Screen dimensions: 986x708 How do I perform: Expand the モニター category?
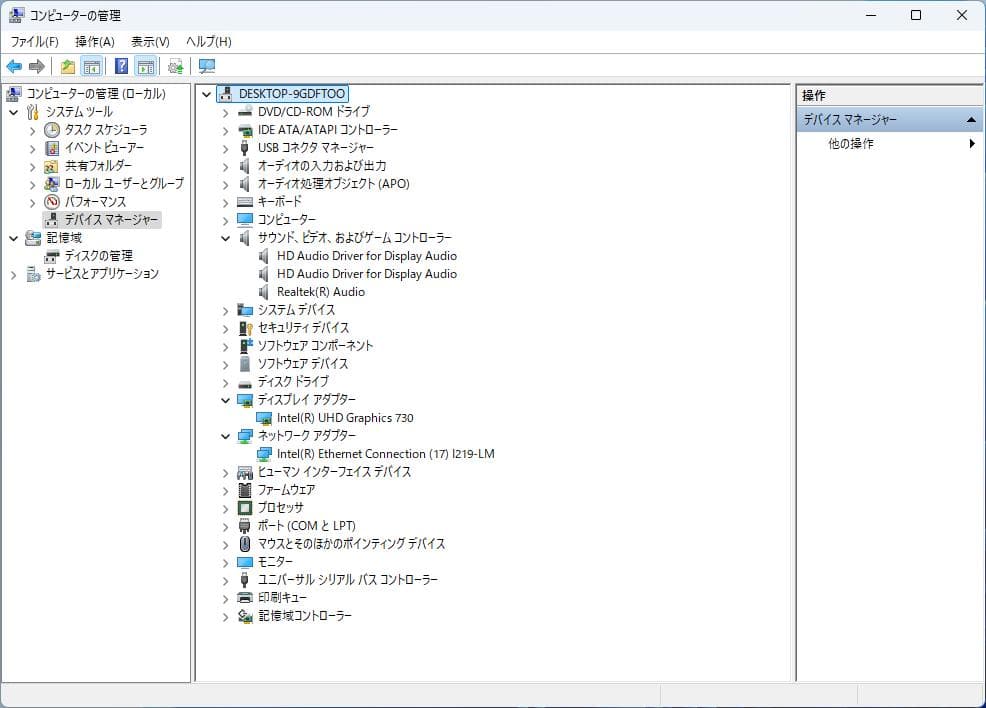pos(224,561)
